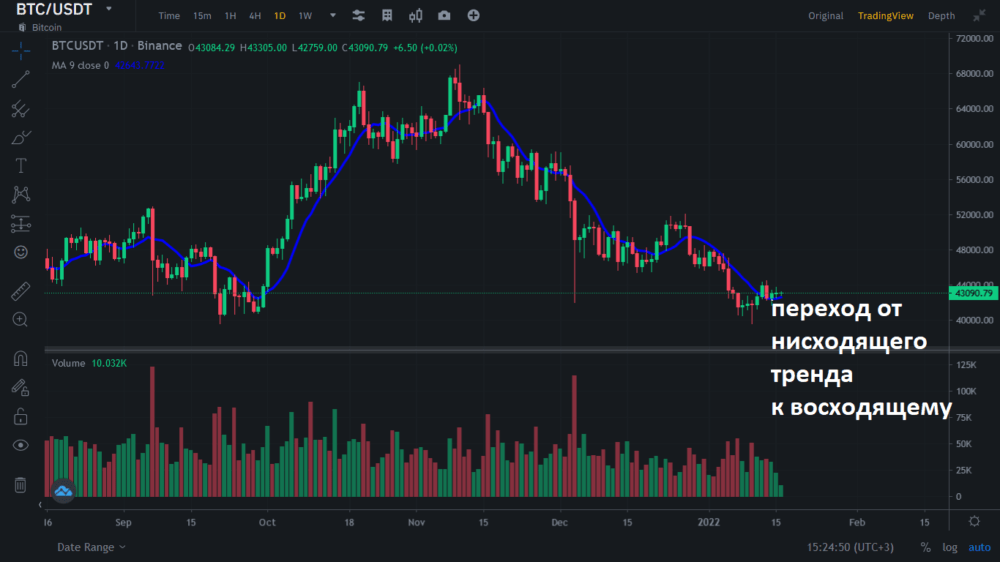This screenshot has width=1000, height=562.
Task: Pick the ruler measure tool
Action: pos(20,292)
